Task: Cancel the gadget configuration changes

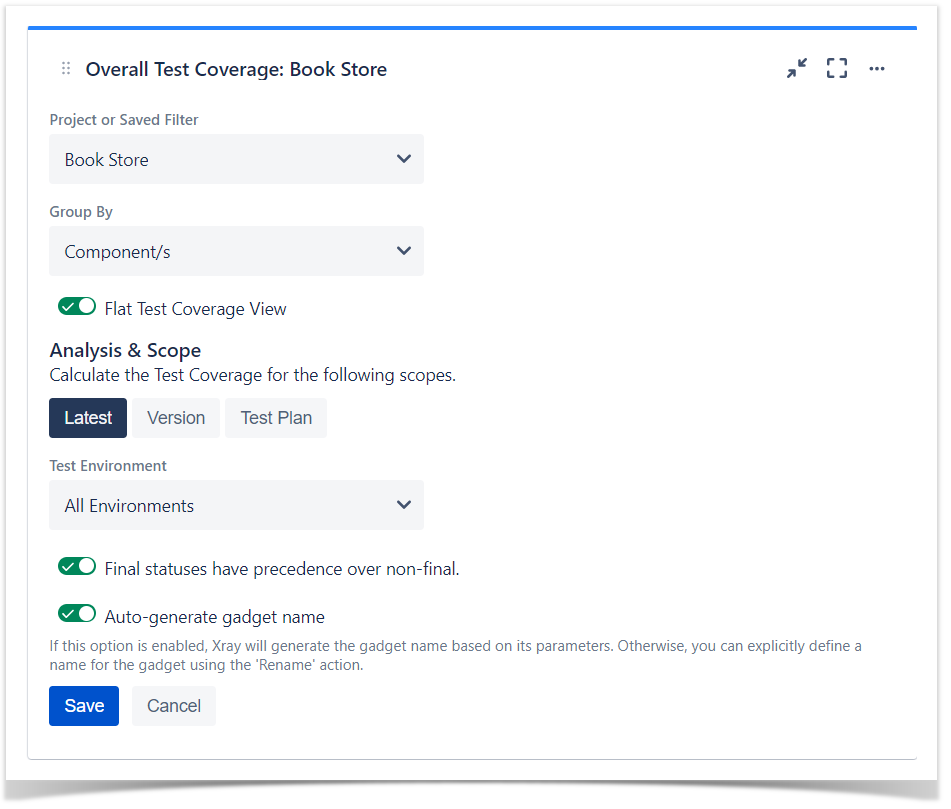Action: click(174, 706)
